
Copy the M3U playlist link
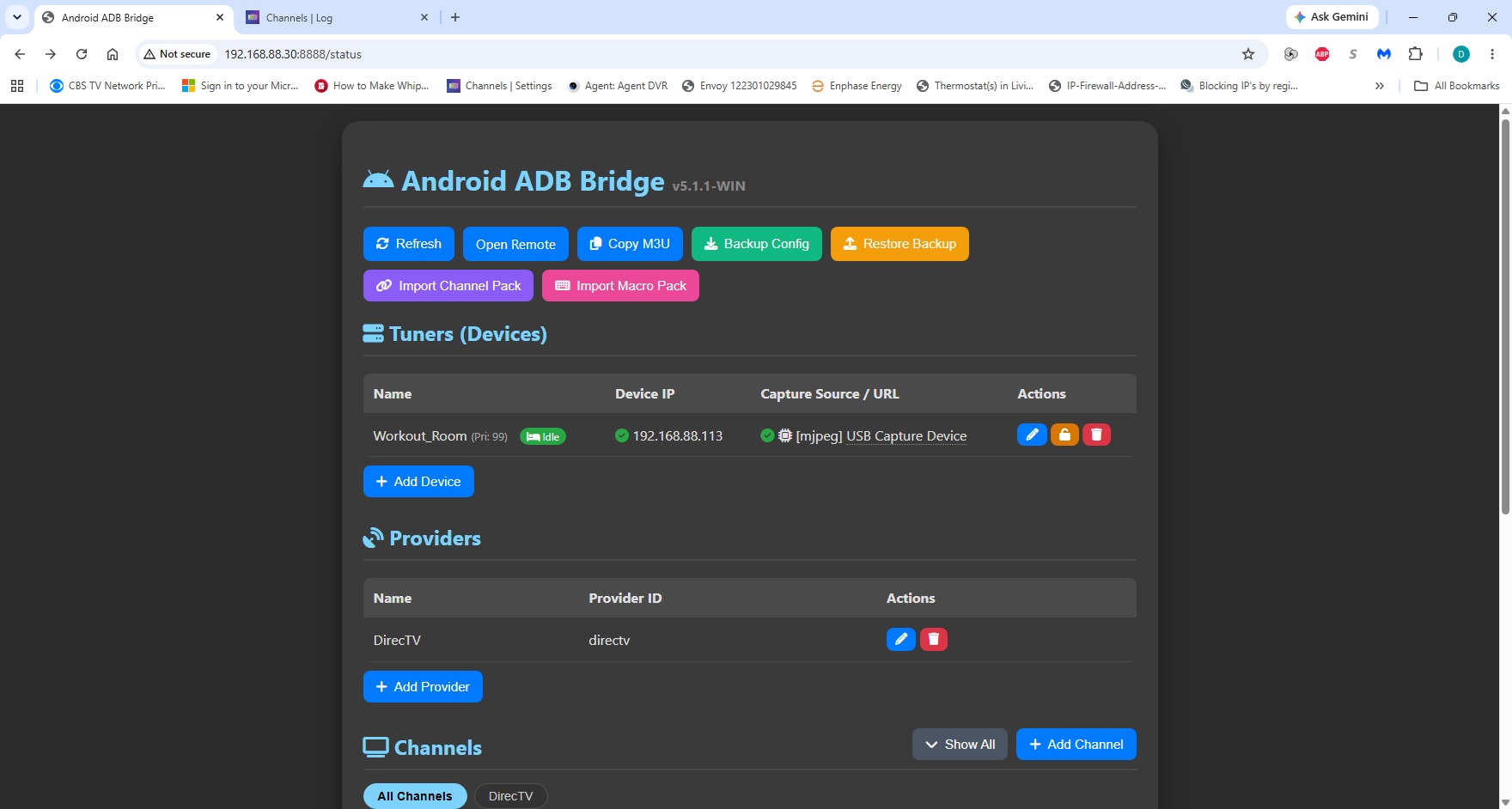pos(630,244)
